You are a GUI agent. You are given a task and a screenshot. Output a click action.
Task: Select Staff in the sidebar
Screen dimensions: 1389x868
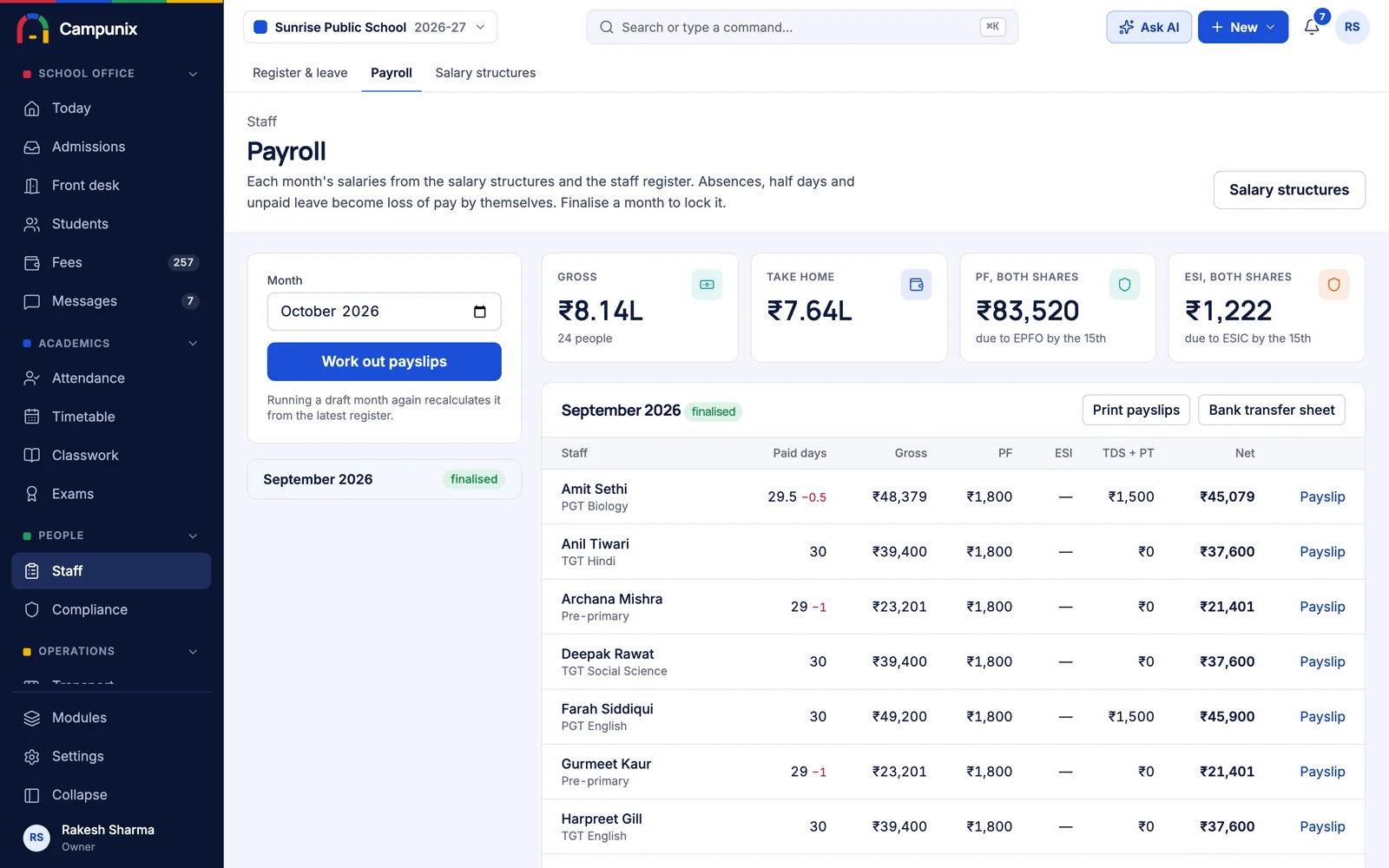point(111,571)
